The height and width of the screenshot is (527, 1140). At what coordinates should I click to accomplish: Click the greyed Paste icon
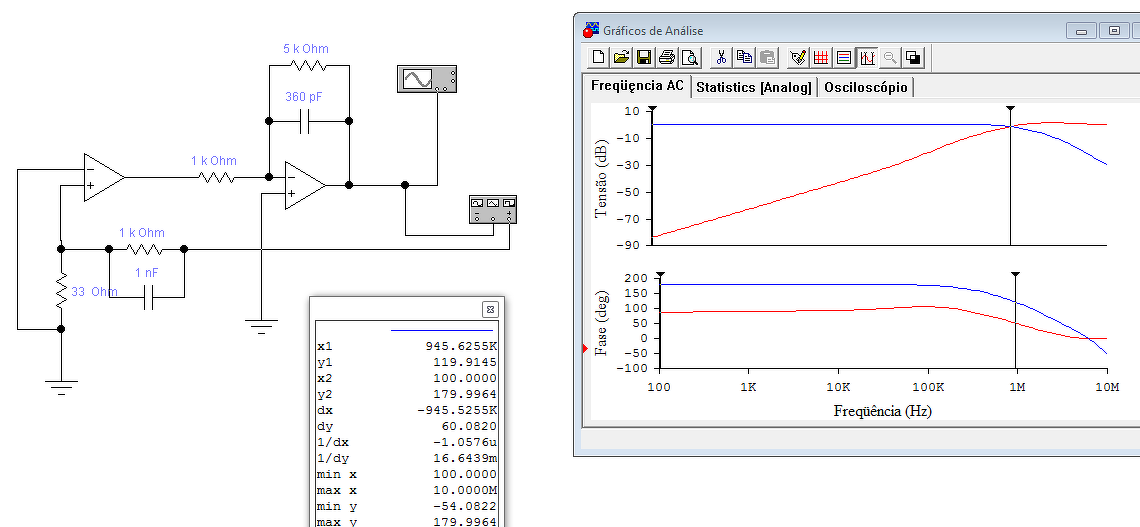[x=768, y=57]
